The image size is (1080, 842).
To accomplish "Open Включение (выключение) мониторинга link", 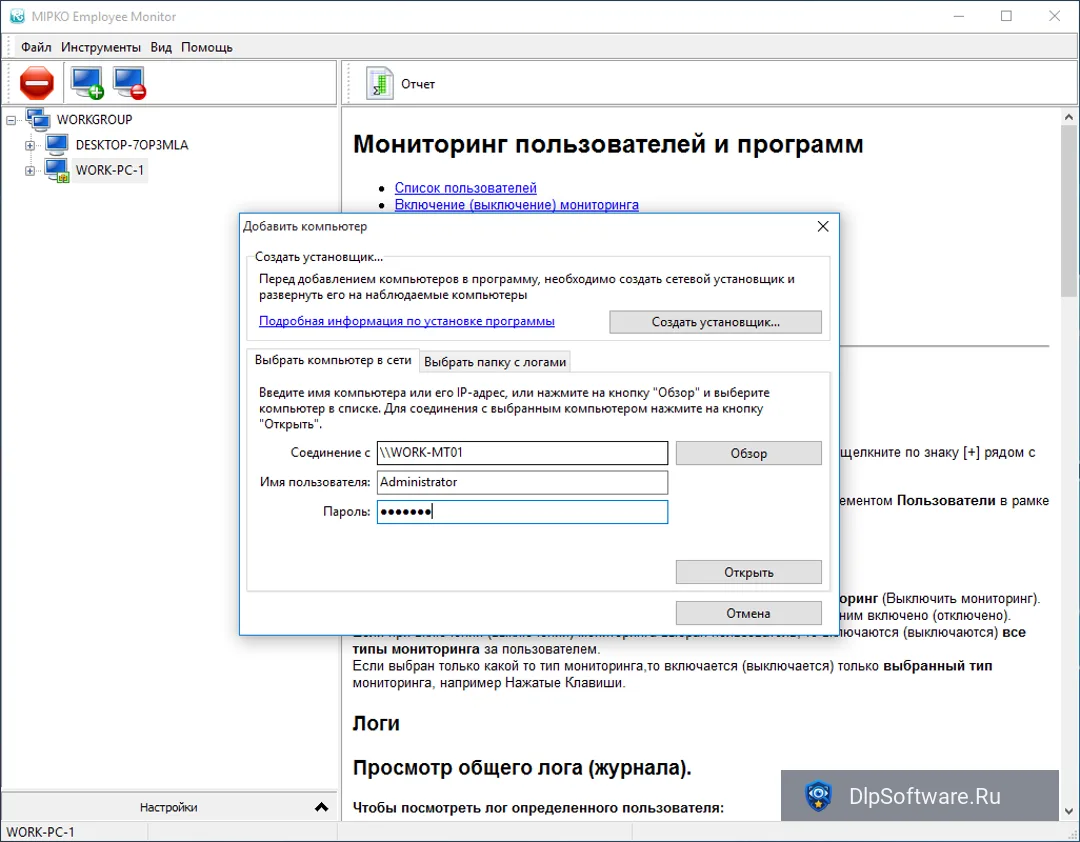I will point(517,205).
